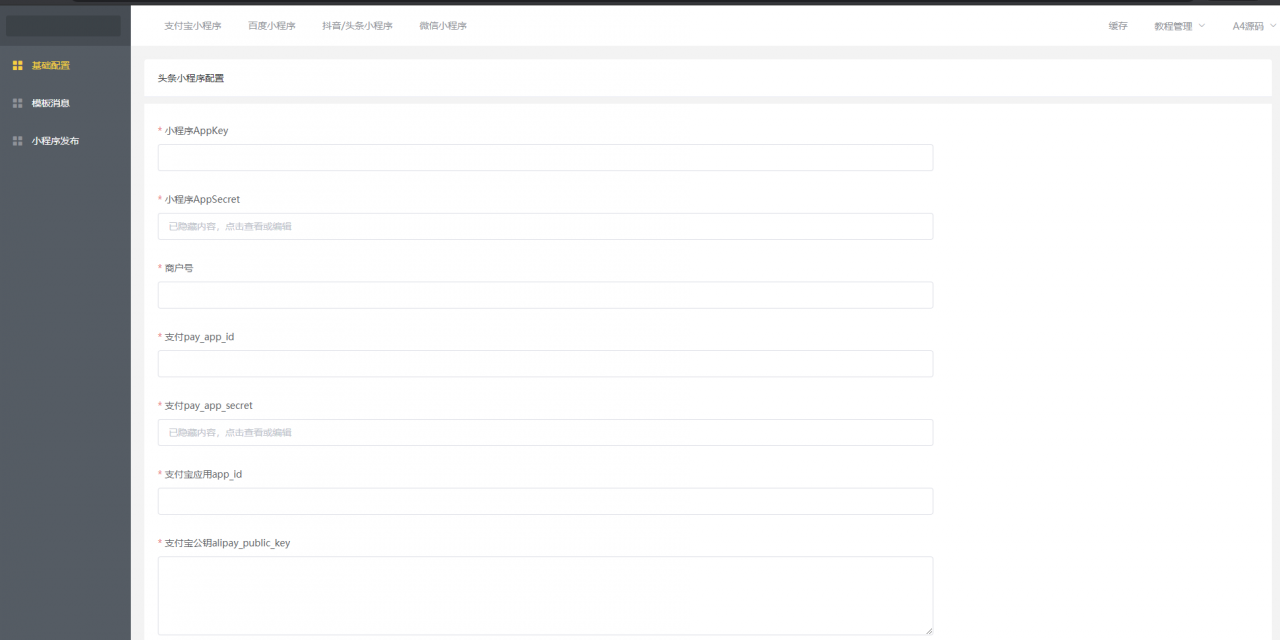The image size is (1280, 640).
Task: Click the 头条小程序配置 heading text
Action: pyautogui.click(x=191, y=77)
